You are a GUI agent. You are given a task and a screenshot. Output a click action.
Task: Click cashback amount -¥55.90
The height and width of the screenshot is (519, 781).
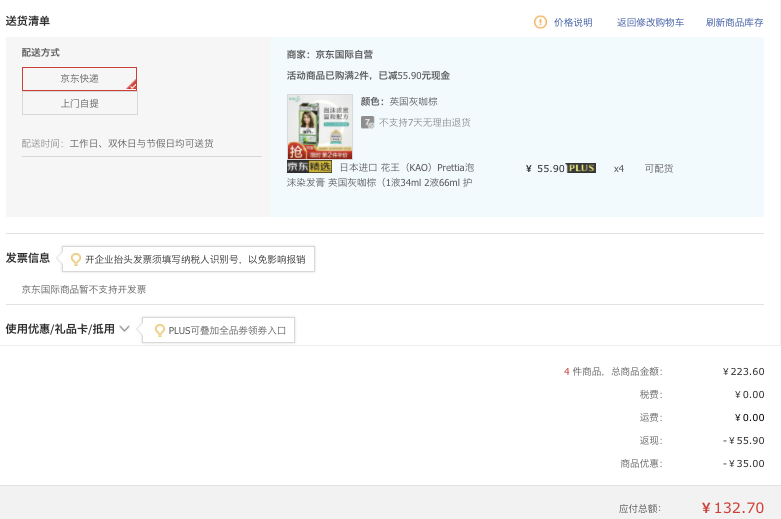744,440
